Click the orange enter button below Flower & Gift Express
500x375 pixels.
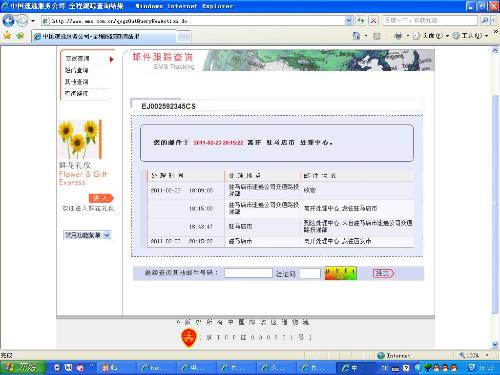point(101,198)
